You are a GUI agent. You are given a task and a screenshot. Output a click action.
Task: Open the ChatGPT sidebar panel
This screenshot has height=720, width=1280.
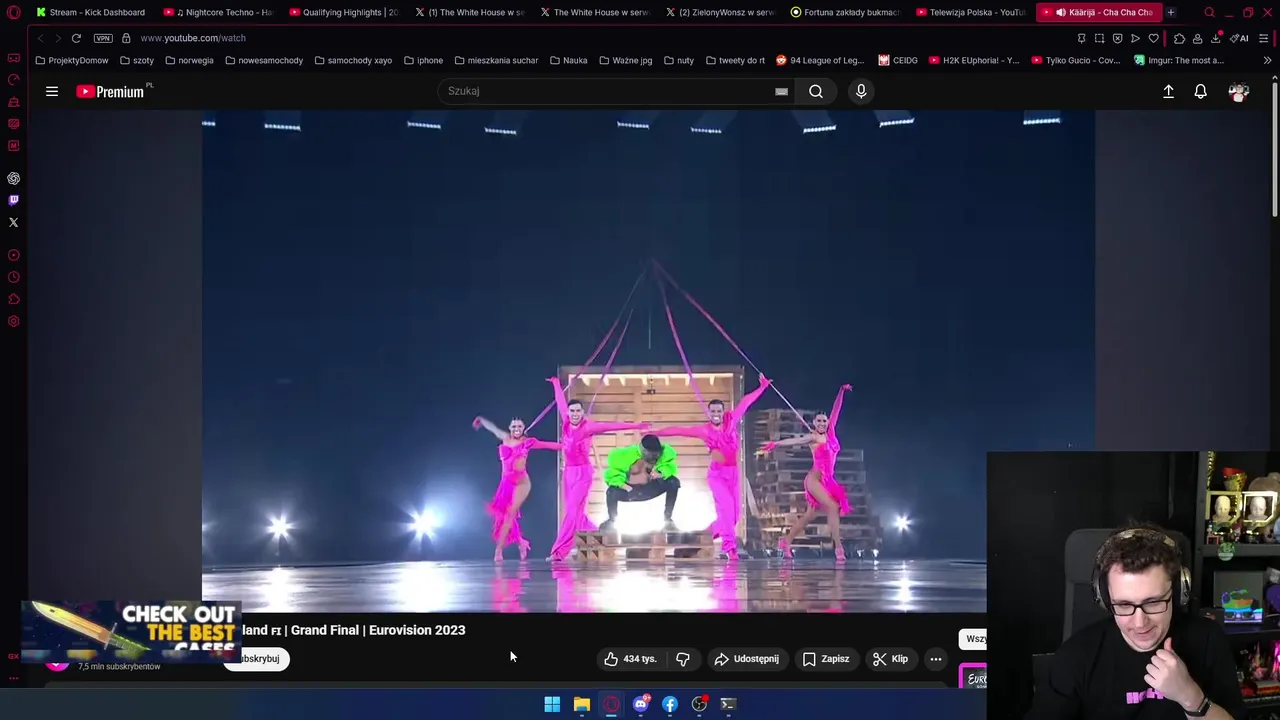pyautogui.click(x=13, y=178)
